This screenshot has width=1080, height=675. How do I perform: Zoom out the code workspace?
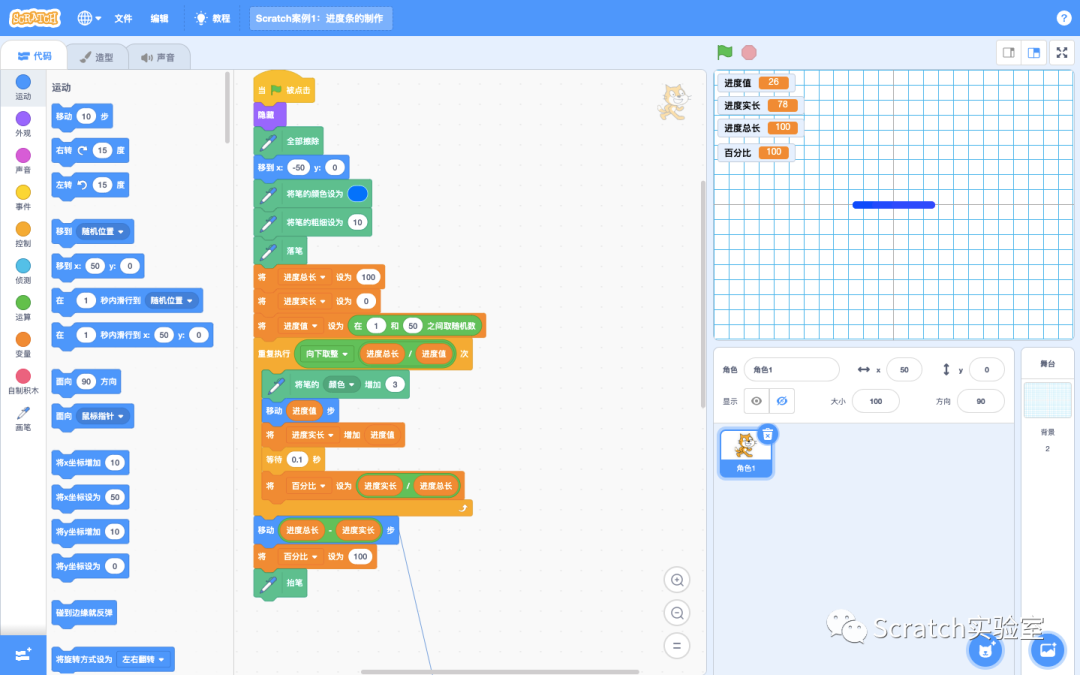click(677, 613)
